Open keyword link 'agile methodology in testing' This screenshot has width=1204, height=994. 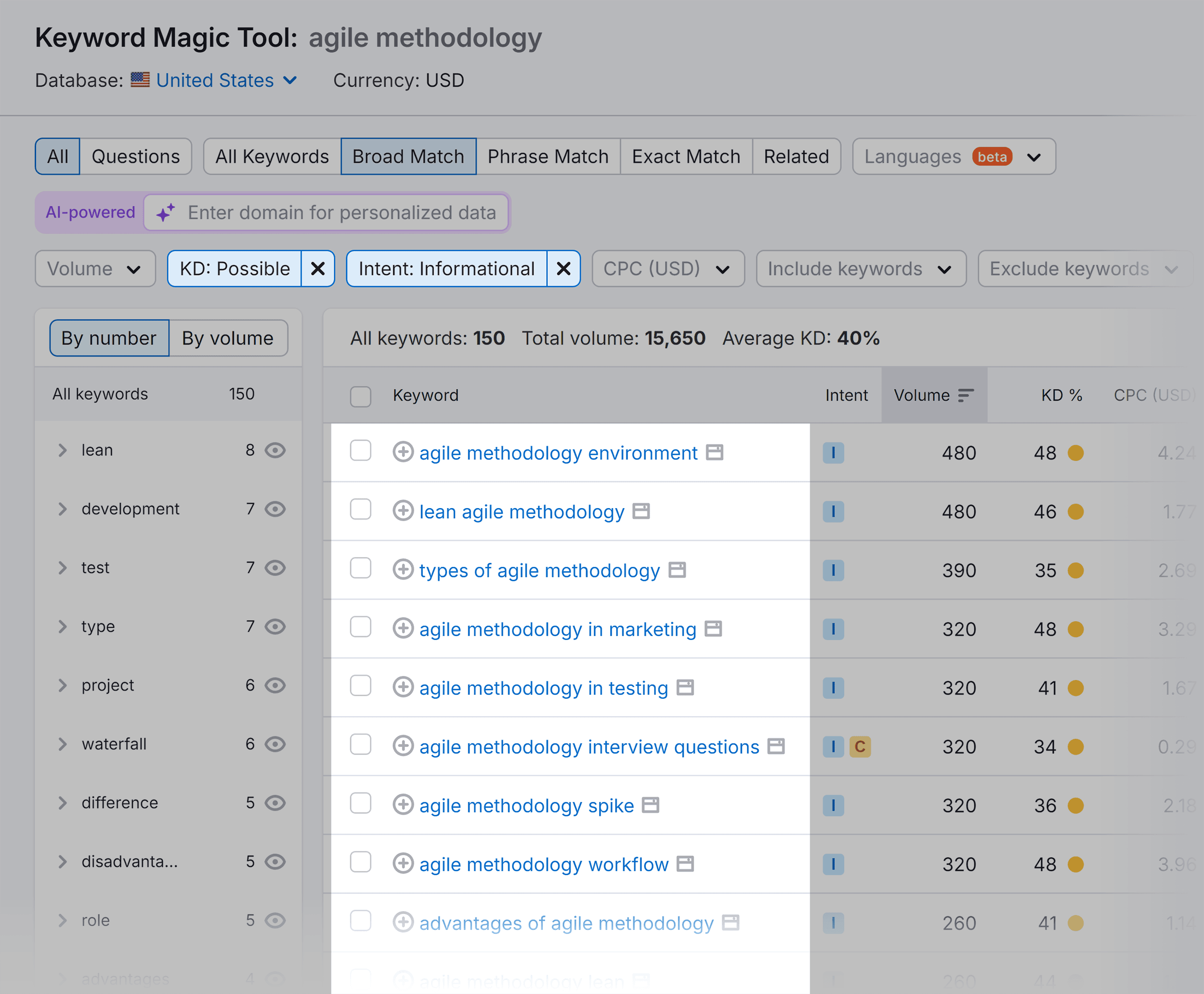(544, 688)
